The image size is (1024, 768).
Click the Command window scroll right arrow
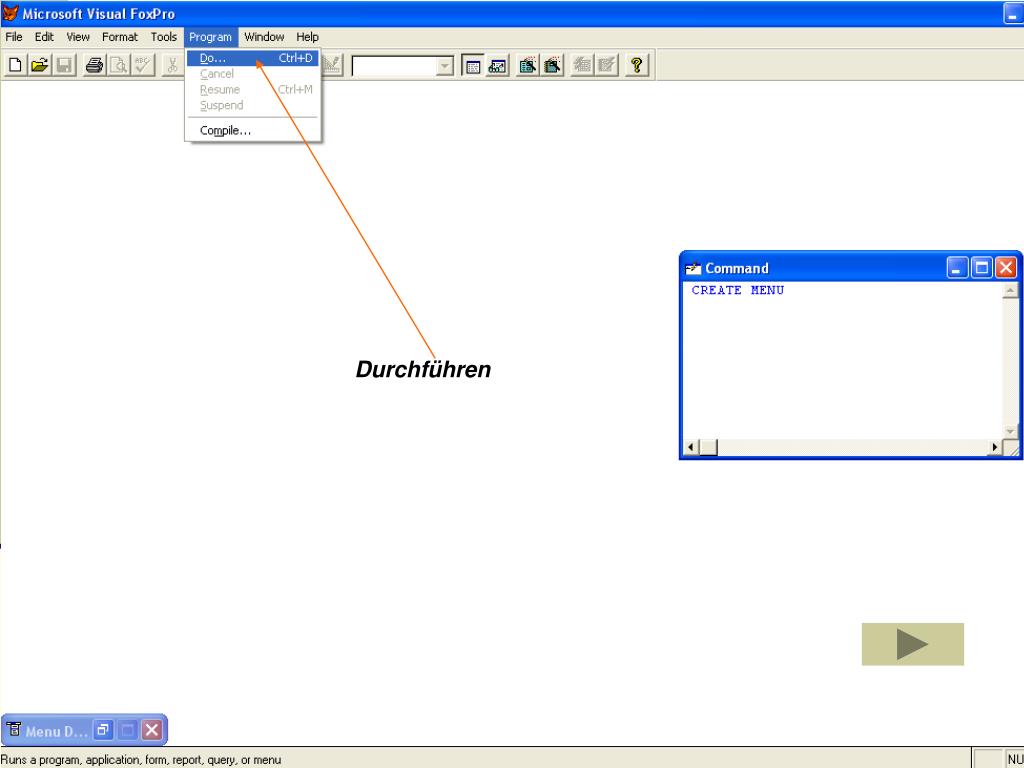click(x=995, y=447)
